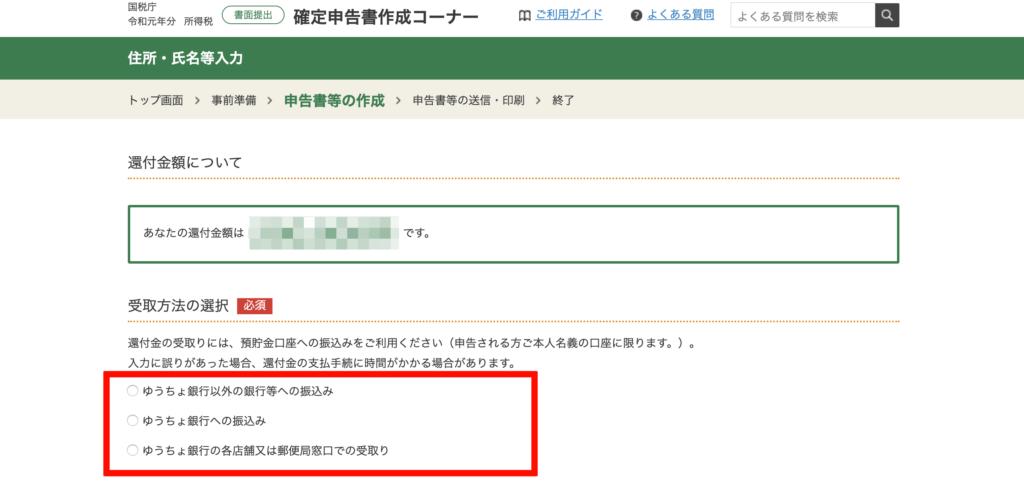Click the chevron arrow after トップ画面
This screenshot has width=1024, height=483.
point(197,100)
